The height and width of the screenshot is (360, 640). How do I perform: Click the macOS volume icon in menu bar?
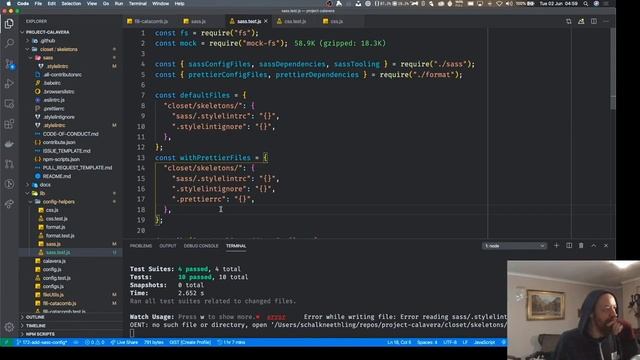coord(509,4)
